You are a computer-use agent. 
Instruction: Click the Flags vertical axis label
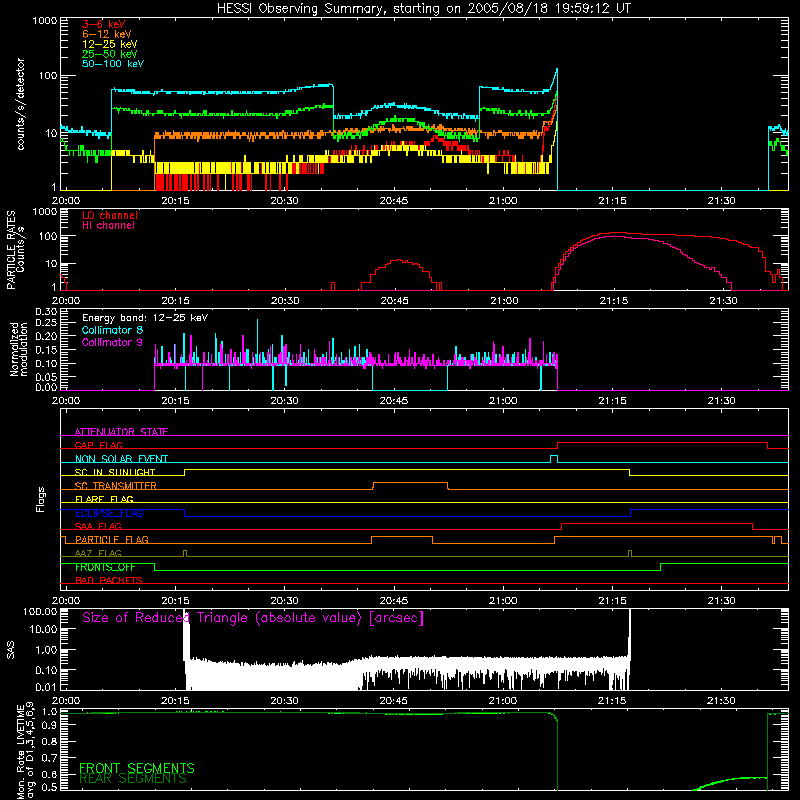point(40,499)
